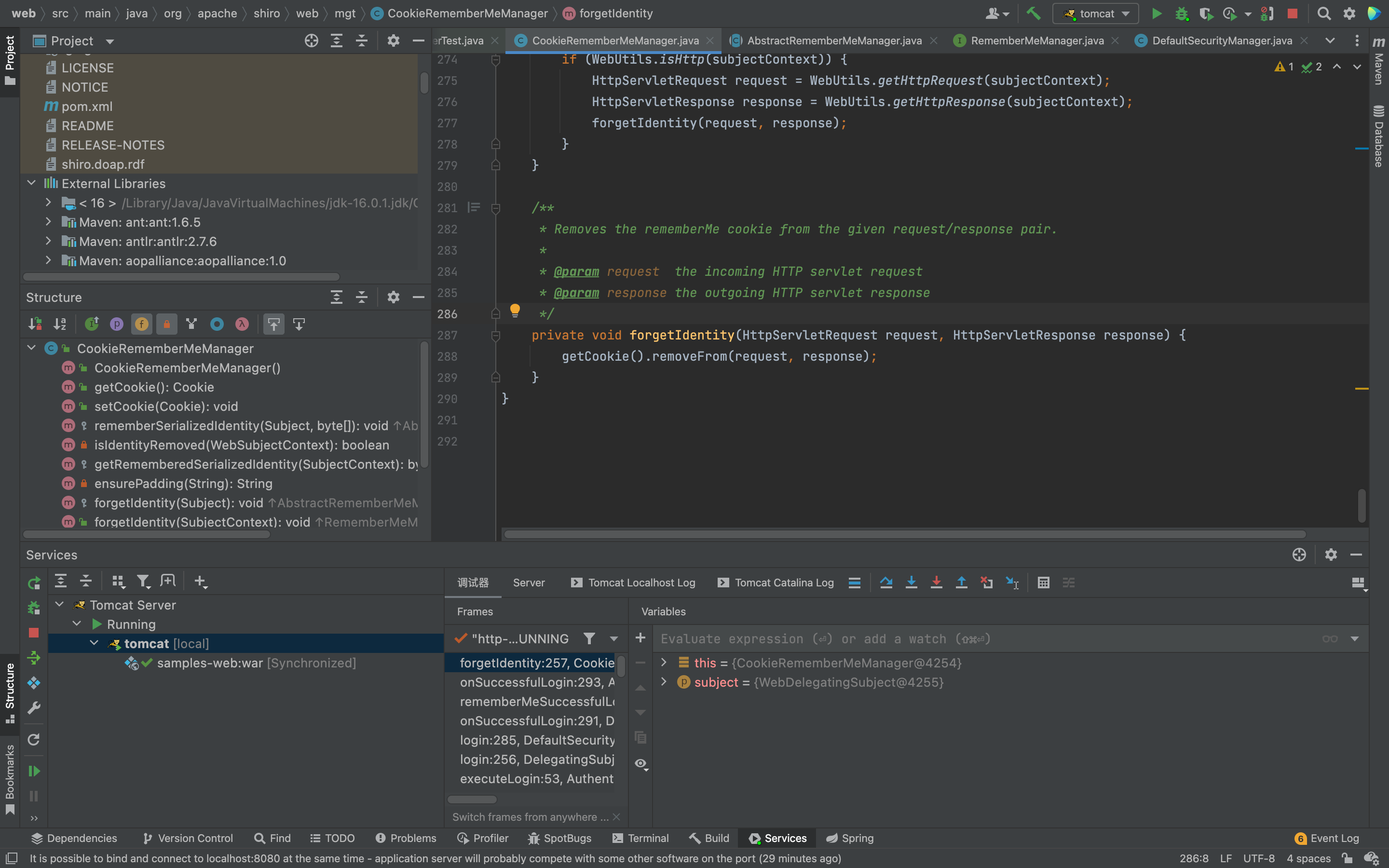1389x868 pixels.
Task: Resume program in Services sidebar
Action: pyautogui.click(x=34, y=771)
